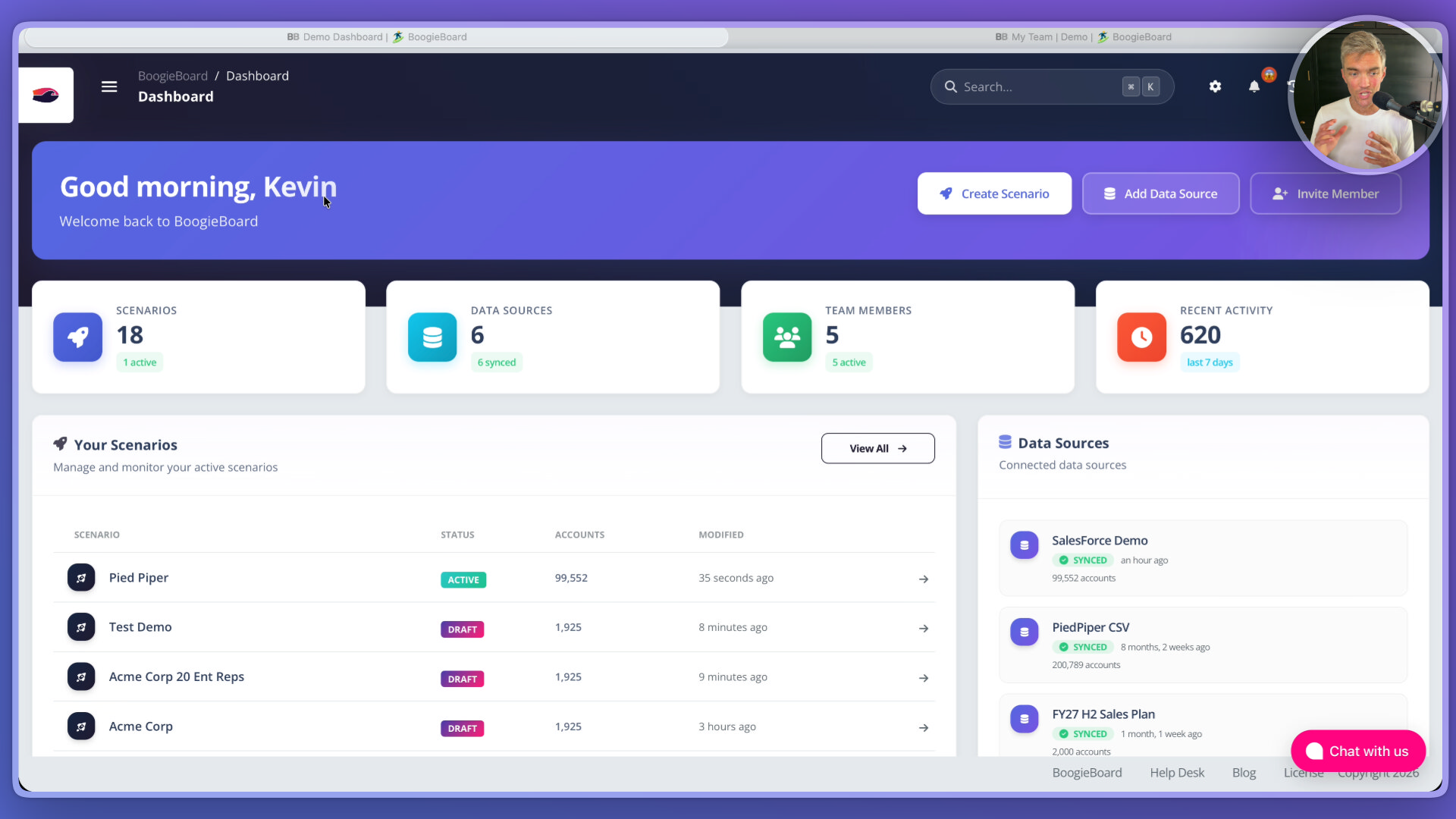Click the BoogieBoard breadcrumb link

[x=173, y=76]
